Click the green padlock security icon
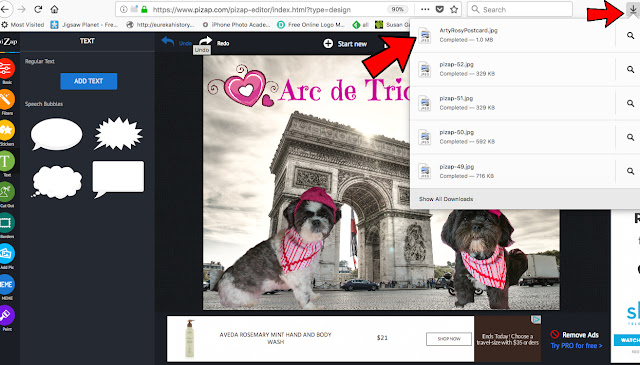640x365 pixels. click(144, 9)
